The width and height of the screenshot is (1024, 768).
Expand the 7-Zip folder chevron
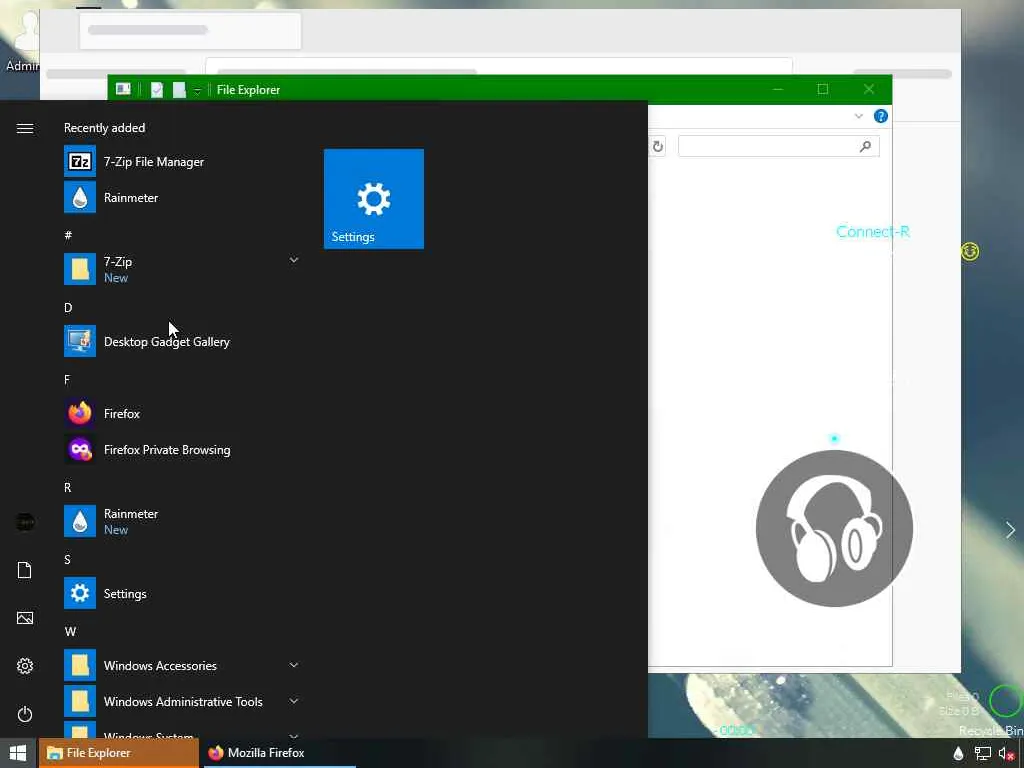pyautogui.click(x=294, y=260)
